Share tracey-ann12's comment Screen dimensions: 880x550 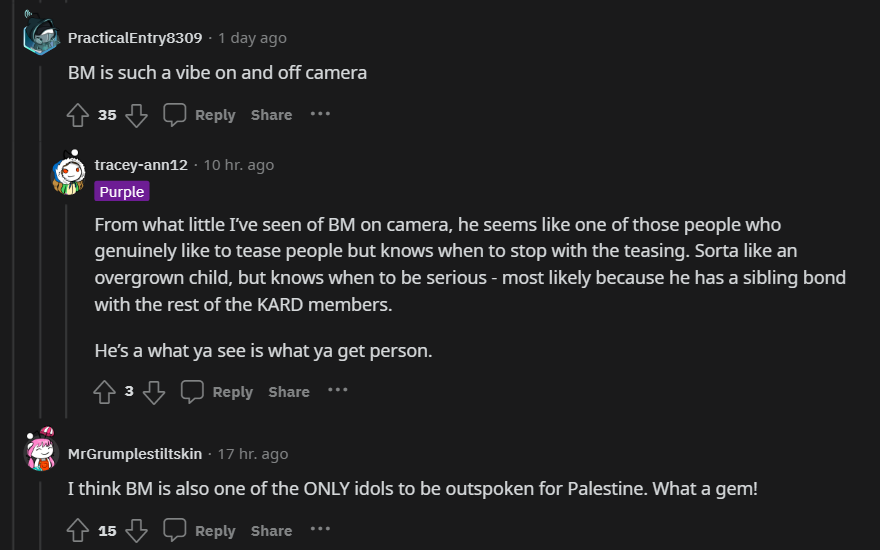coord(289,392)
